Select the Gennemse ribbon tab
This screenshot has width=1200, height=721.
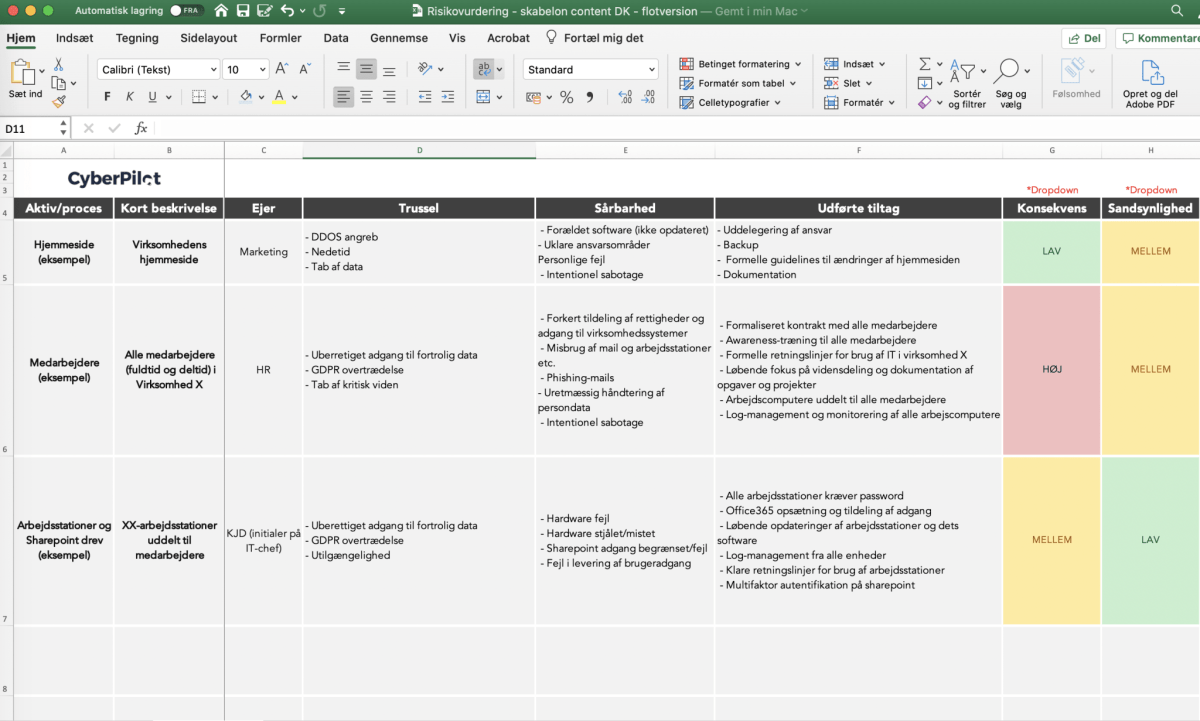pos(399,38)
